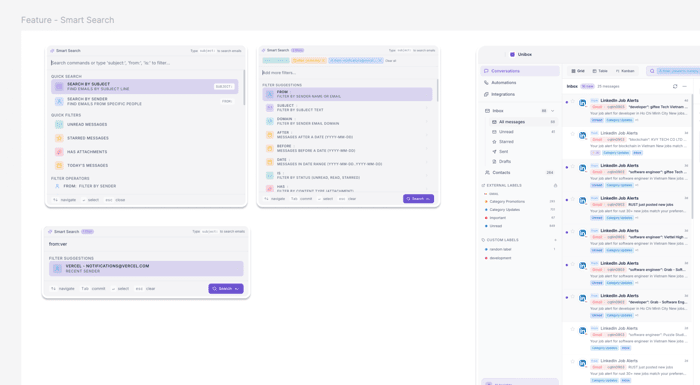The width and height of the screenshot is (700, 385).
Task: Open the BEFORE filter suggestion chevron
Action: tap(427, 148)
